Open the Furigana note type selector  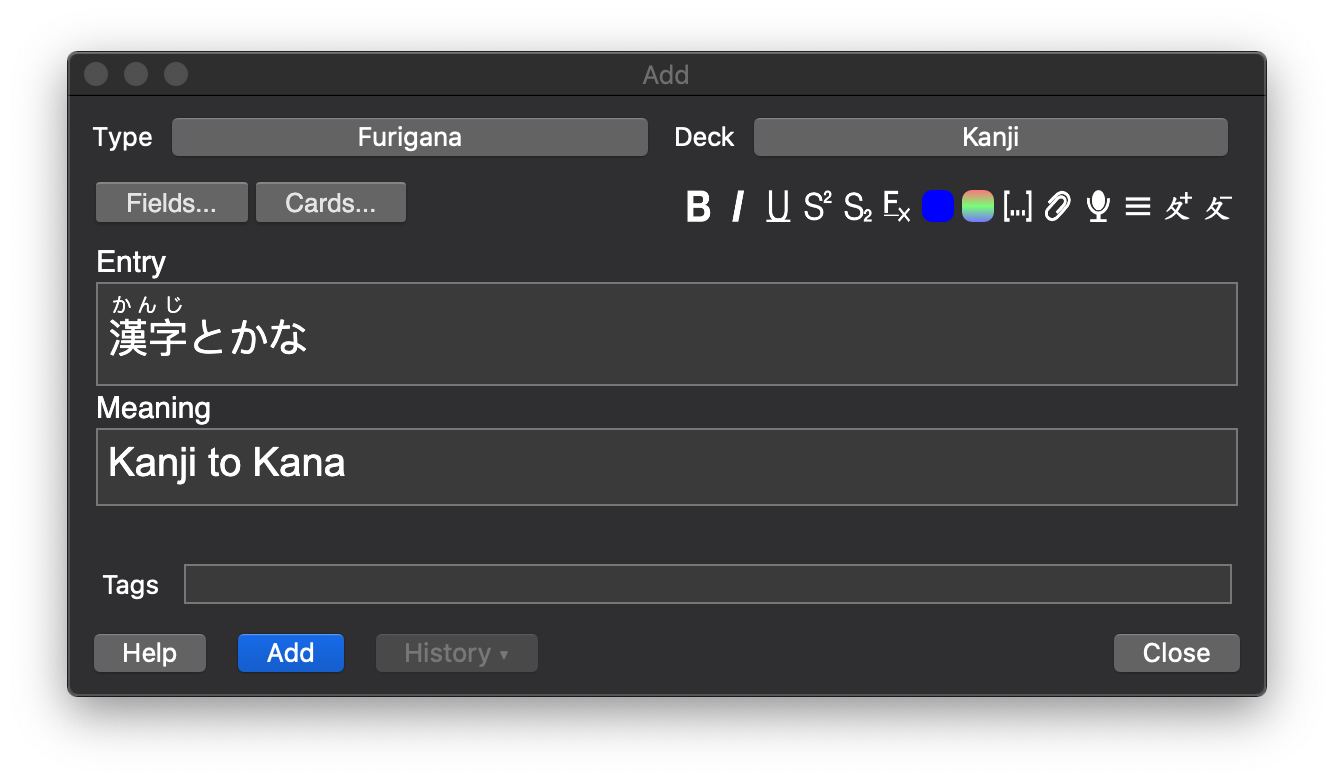coord(410,137)
